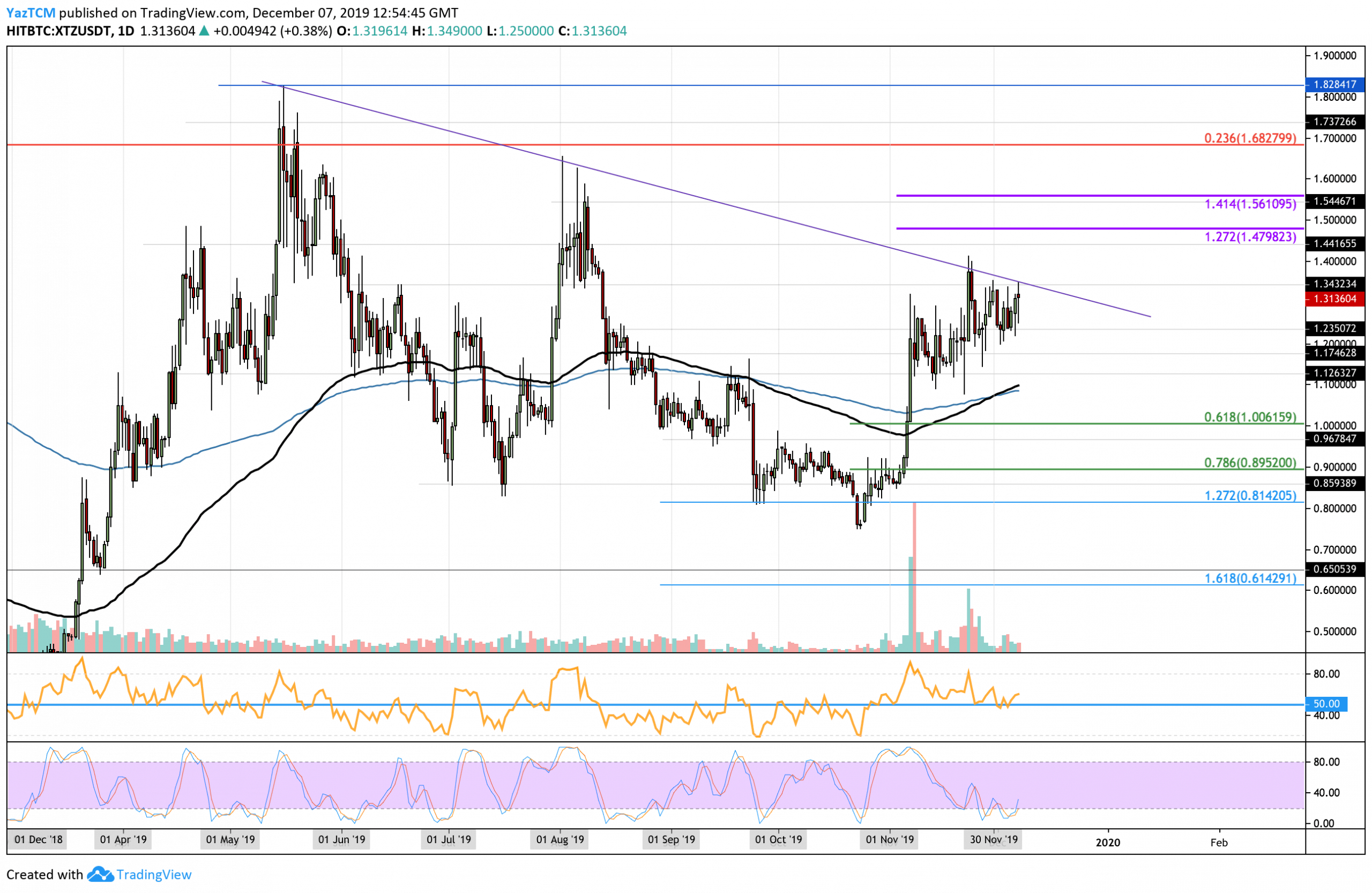The width and height of the screenshot is (1372, 893).
Task: Click the 0.786(0.895200) Fibonacci label
Action: click(x=1250, y=463)
